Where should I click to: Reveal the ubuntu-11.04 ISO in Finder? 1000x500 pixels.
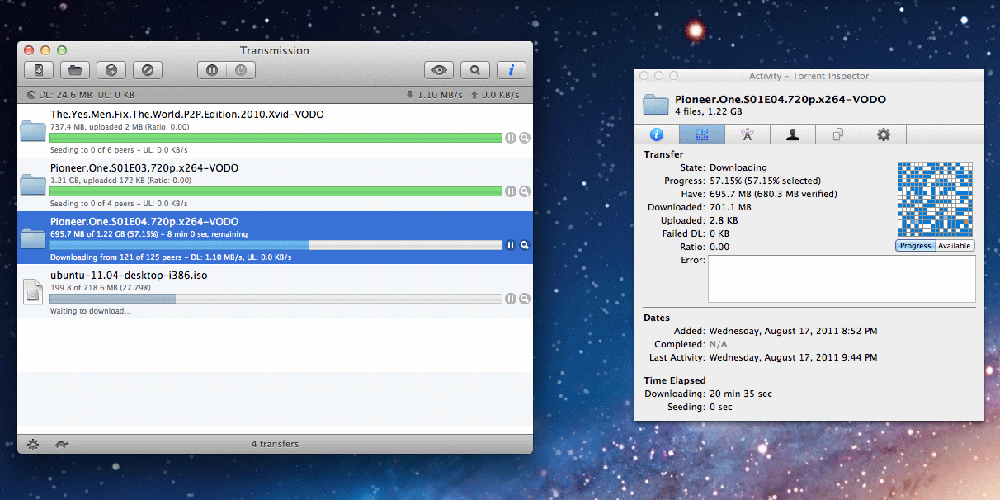[x=523, y=298]
